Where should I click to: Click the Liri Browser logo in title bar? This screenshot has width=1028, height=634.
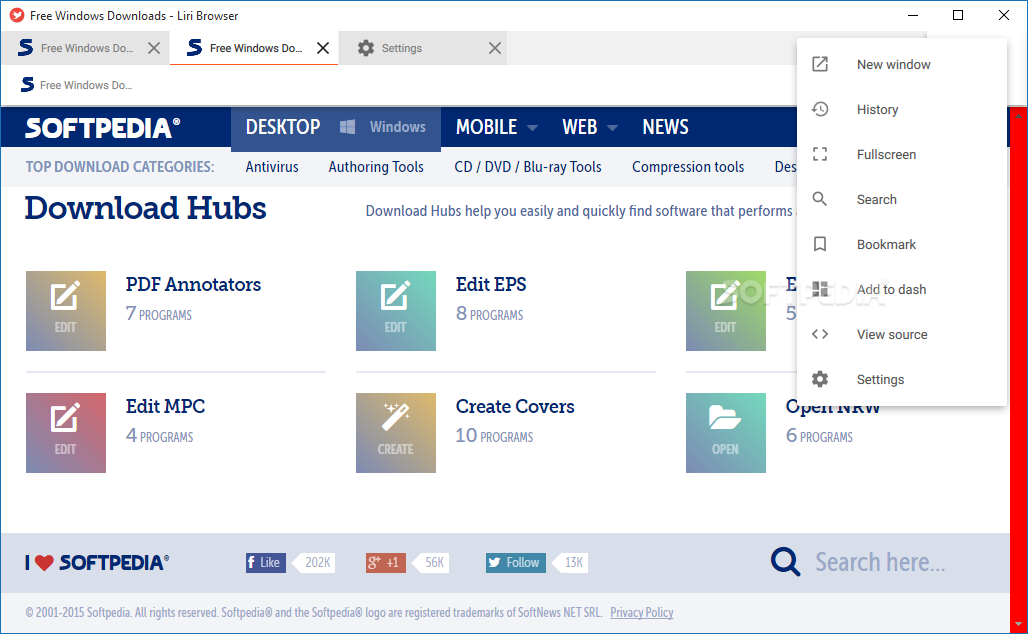click(16, 15)
